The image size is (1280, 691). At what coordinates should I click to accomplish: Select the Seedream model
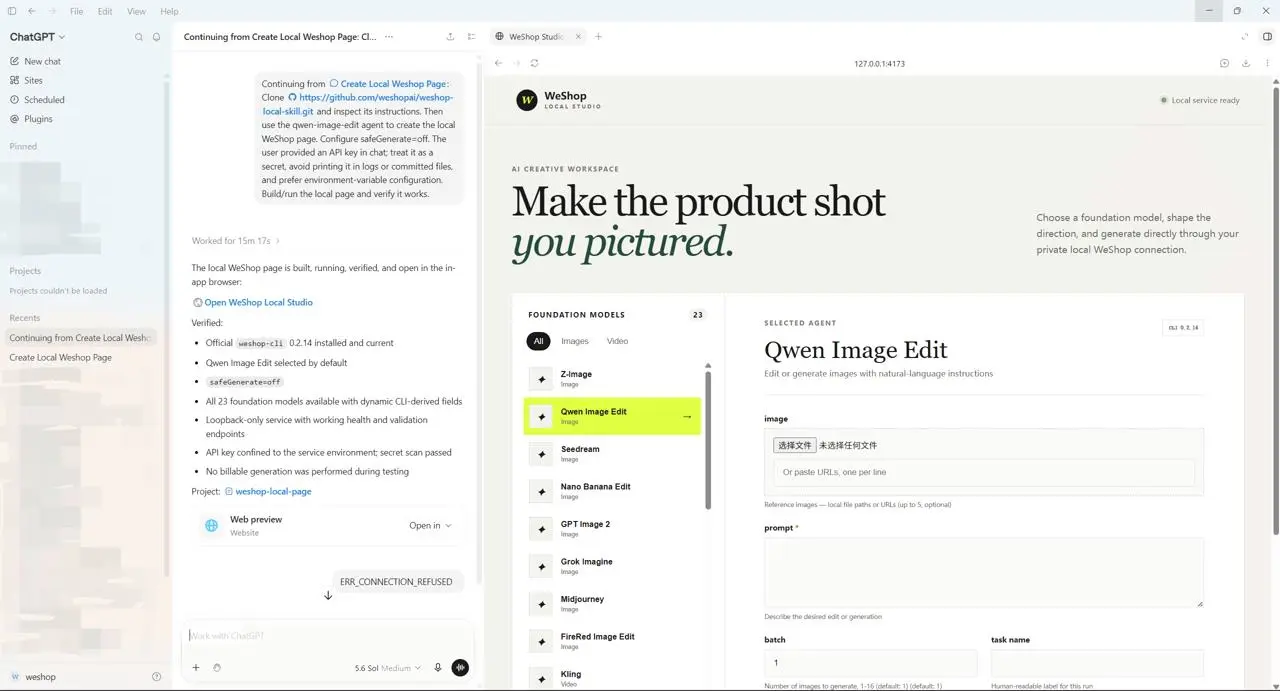pos(612,454)
